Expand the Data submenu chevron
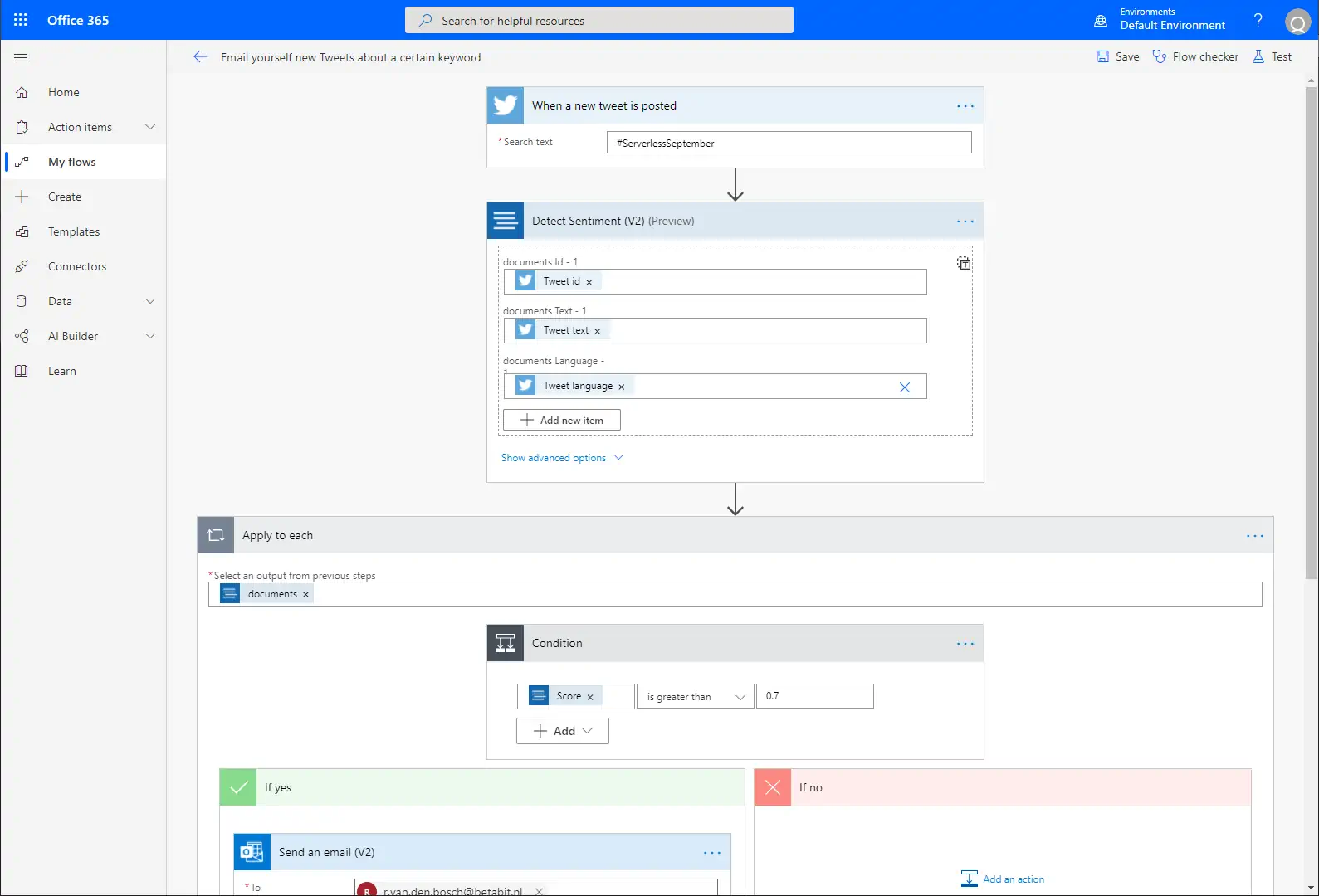 (150, 301)
